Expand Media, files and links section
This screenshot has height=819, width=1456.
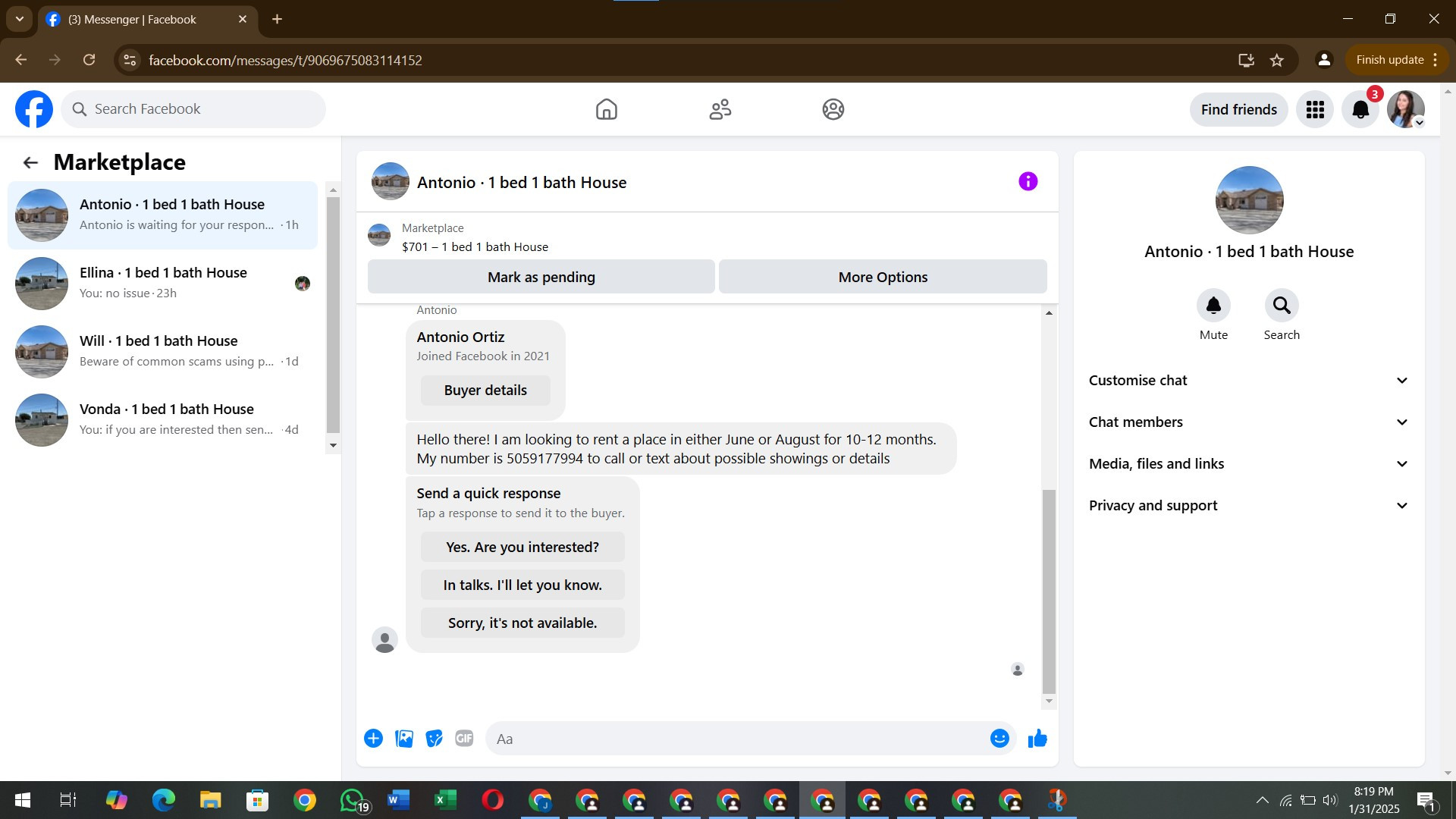[1249, 464]
